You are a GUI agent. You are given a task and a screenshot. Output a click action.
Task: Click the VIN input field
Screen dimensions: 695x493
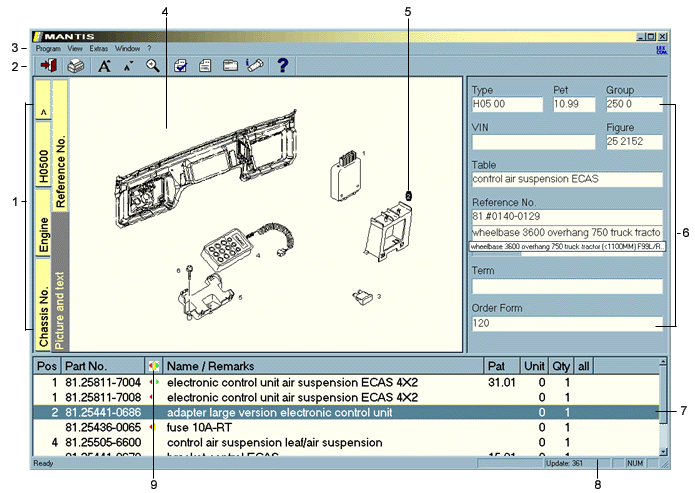tap(532, 142)
